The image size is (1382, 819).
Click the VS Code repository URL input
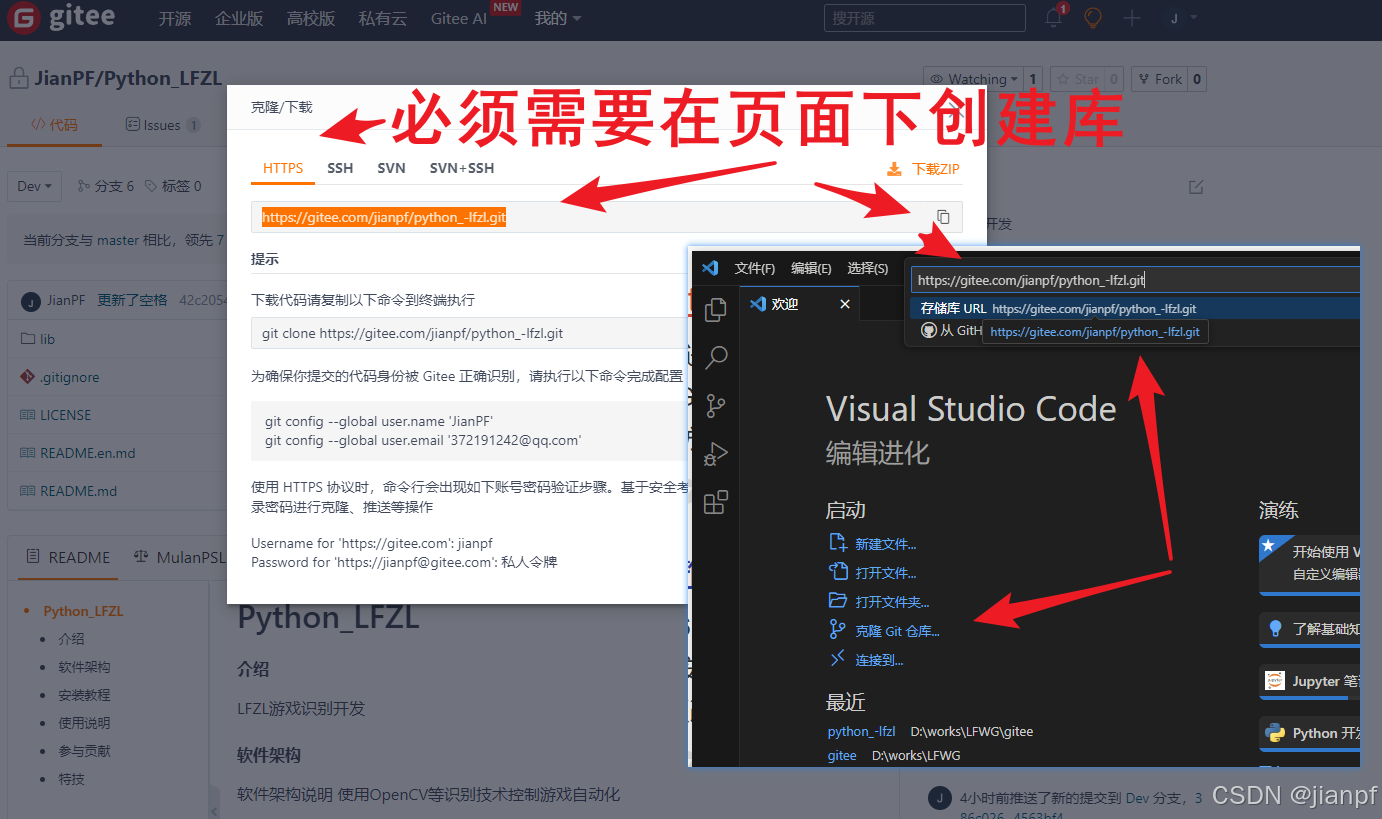pyautogui.click(x=1135, y=280)
